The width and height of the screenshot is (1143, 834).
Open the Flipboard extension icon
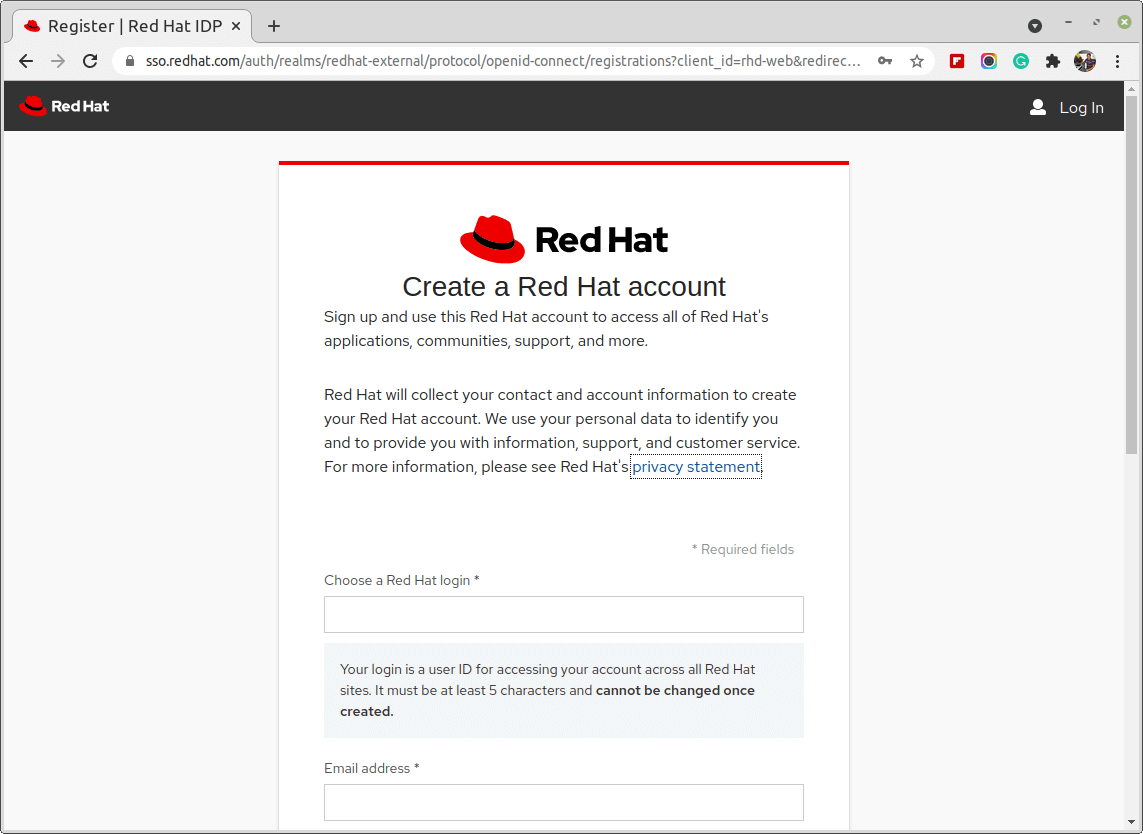957,61
